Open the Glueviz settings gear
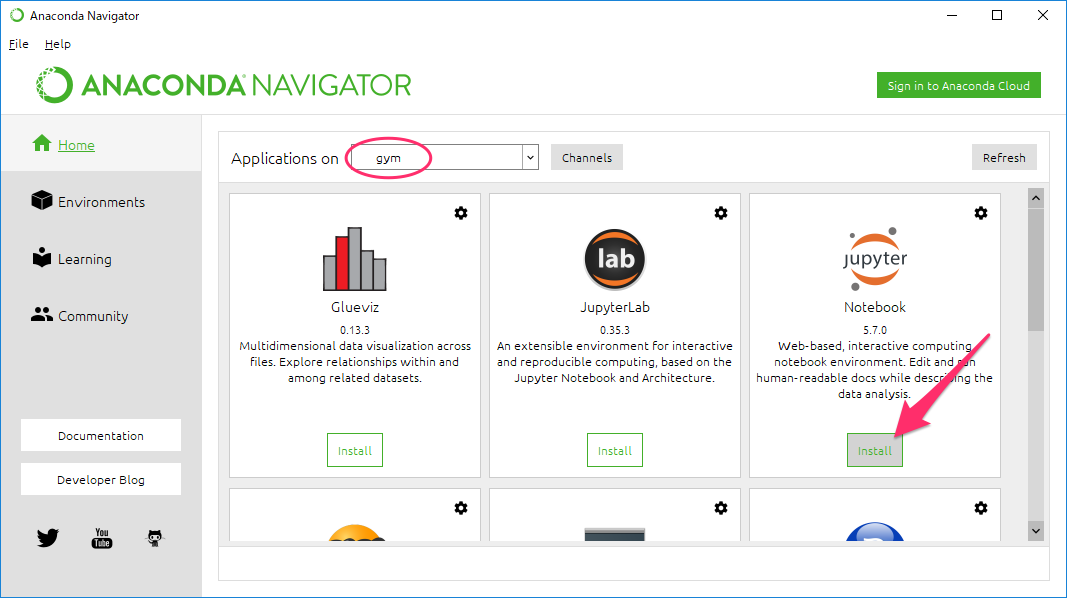Screen dimensions: 1067x598 (461, 213)
